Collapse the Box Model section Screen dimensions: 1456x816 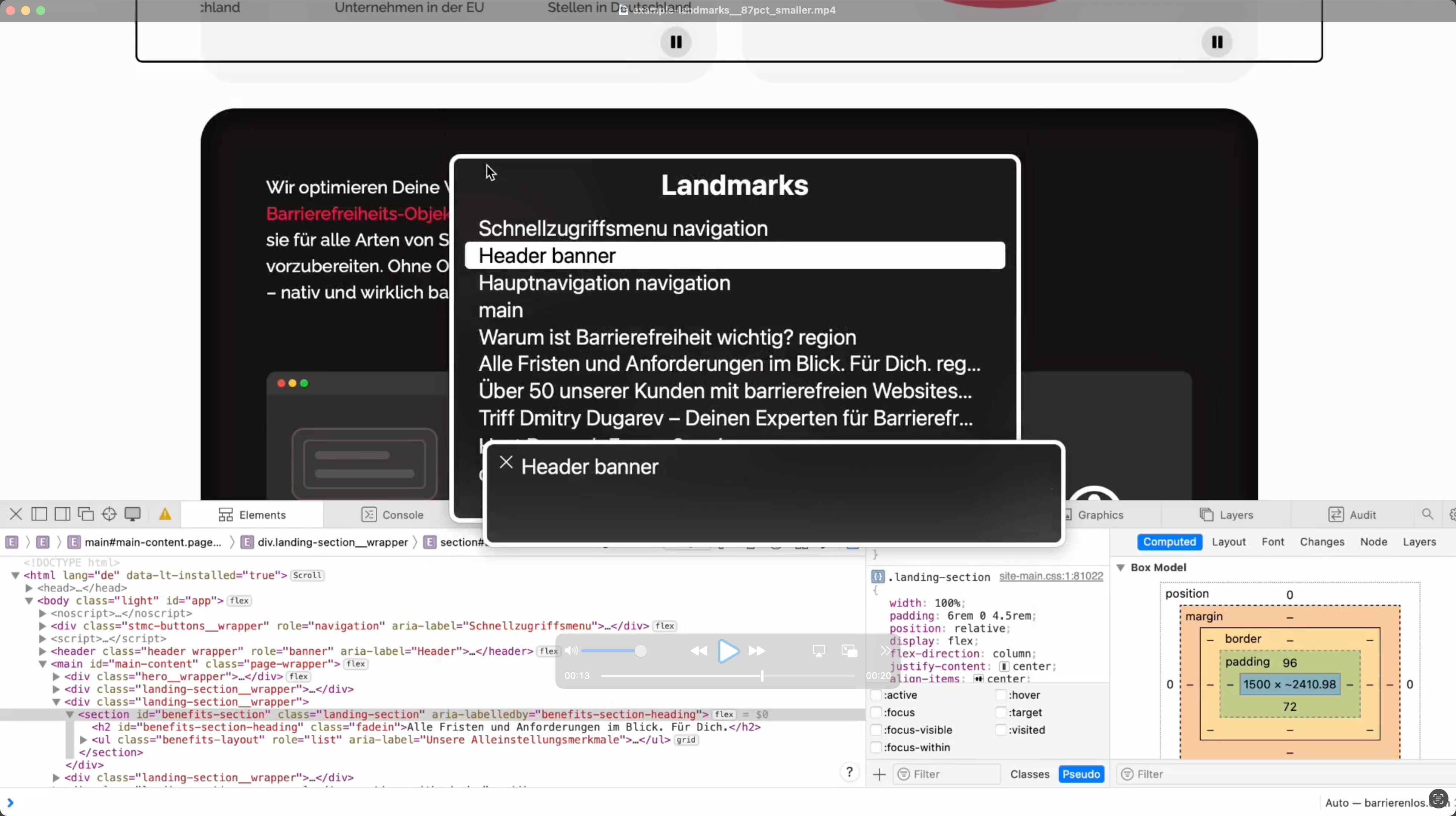1120,567
